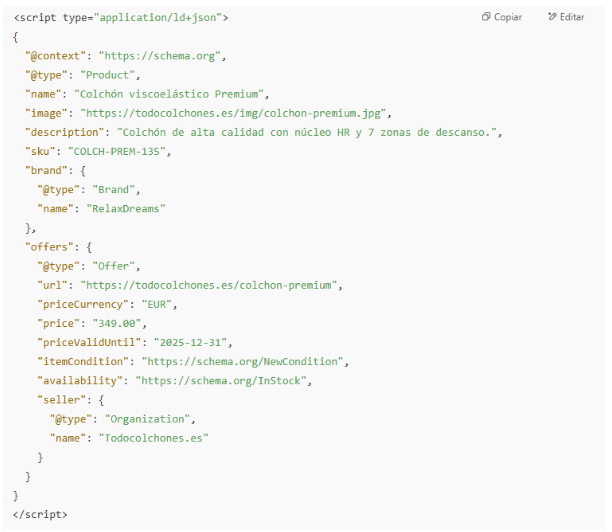
Task: Click the "RelaxDreams" brand name value
Action: [x=127, y=208]
